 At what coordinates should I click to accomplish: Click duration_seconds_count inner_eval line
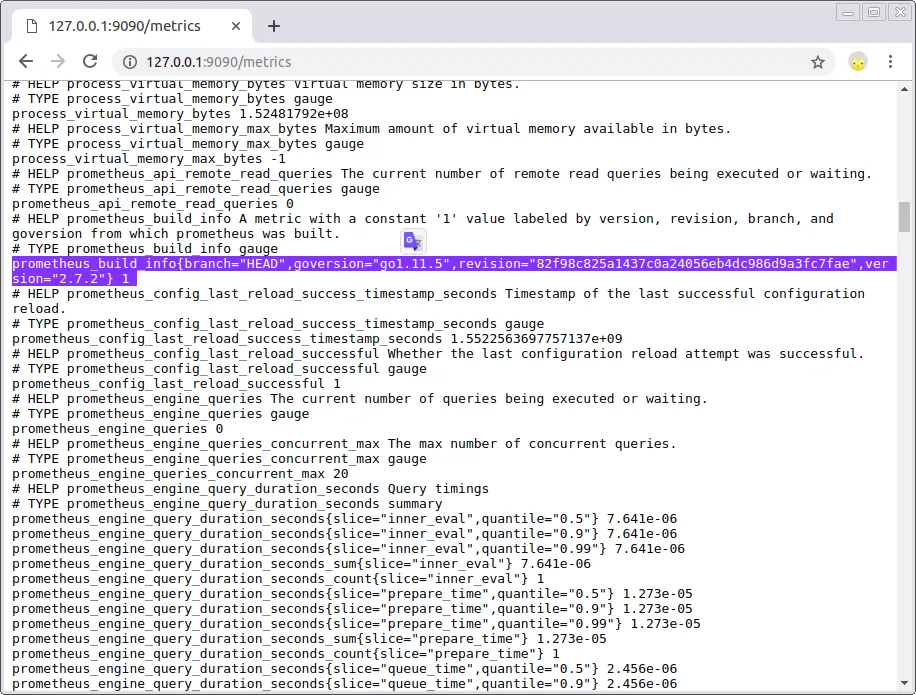click(x=278, y=579)
